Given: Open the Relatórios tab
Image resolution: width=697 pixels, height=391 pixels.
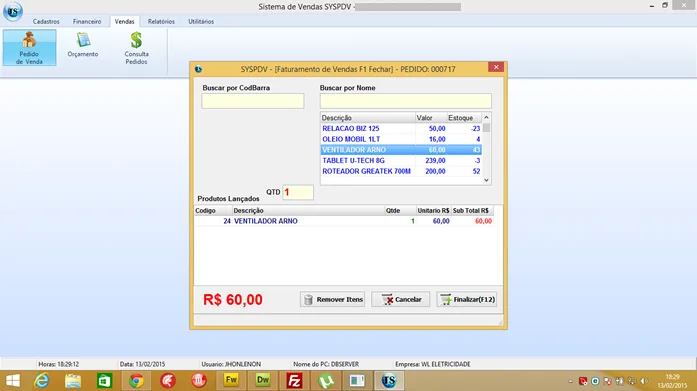Looking at the screenshot, I should [161, 21].
